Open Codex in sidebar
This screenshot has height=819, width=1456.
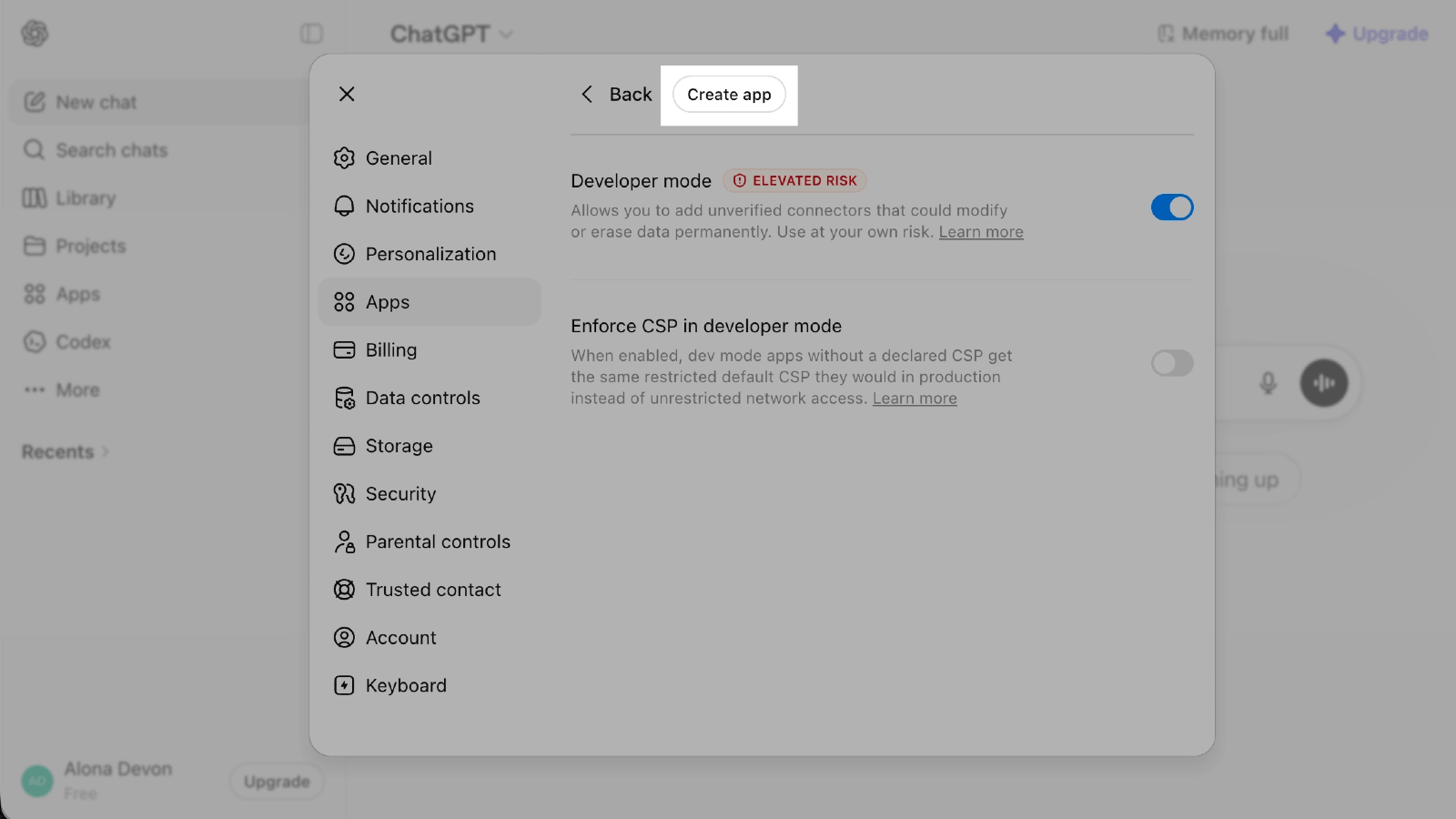(x=67, y=342)
